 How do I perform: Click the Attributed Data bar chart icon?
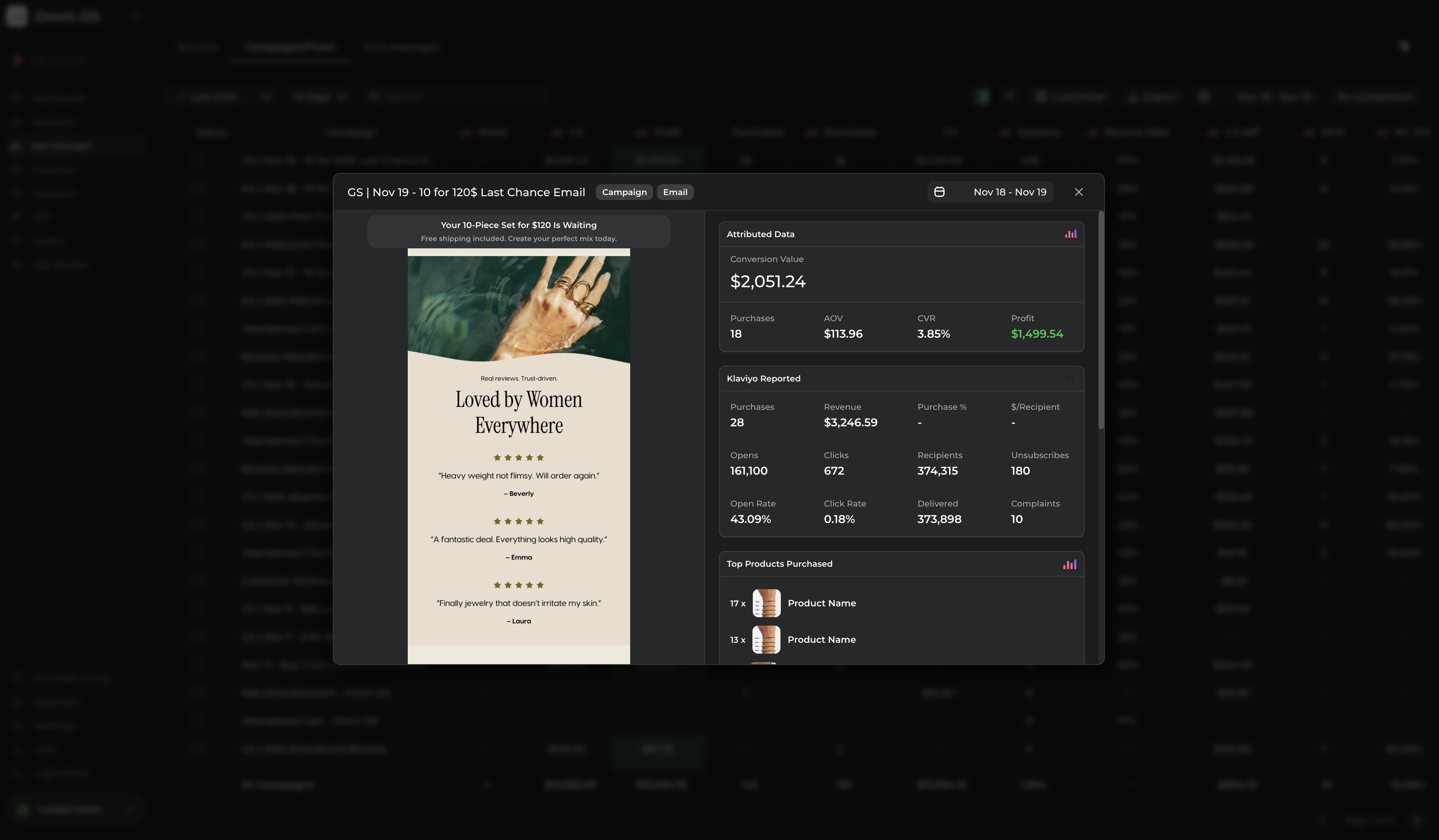click(x=1070, y=234)
